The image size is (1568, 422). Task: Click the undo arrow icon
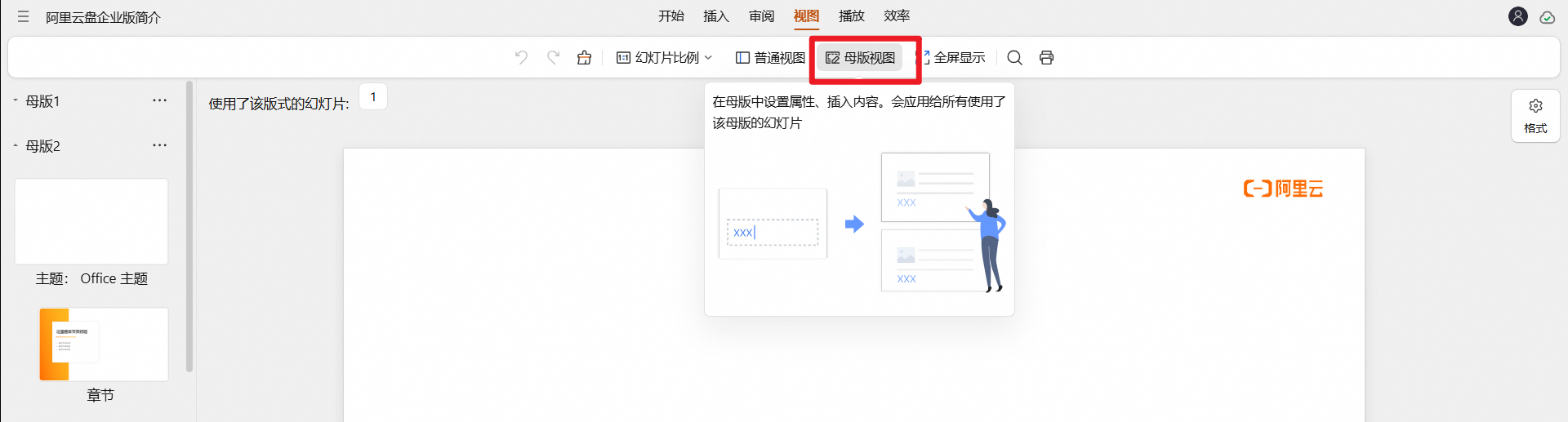[521, 57]
